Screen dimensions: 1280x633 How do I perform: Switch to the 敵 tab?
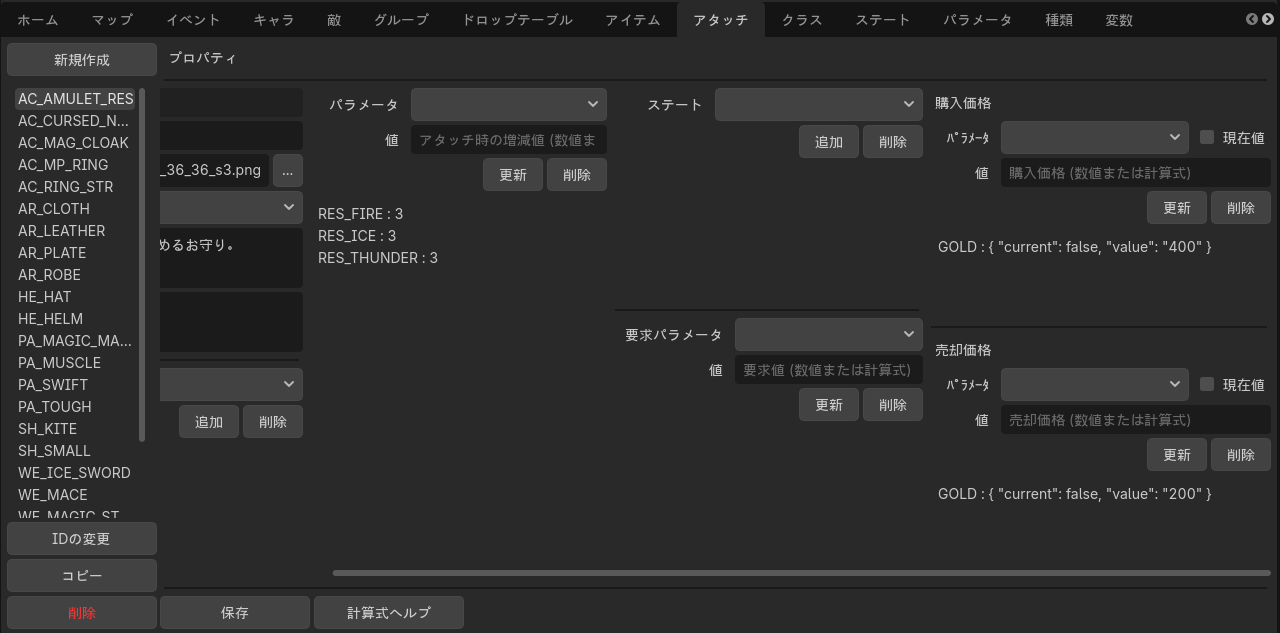(334, 20)
